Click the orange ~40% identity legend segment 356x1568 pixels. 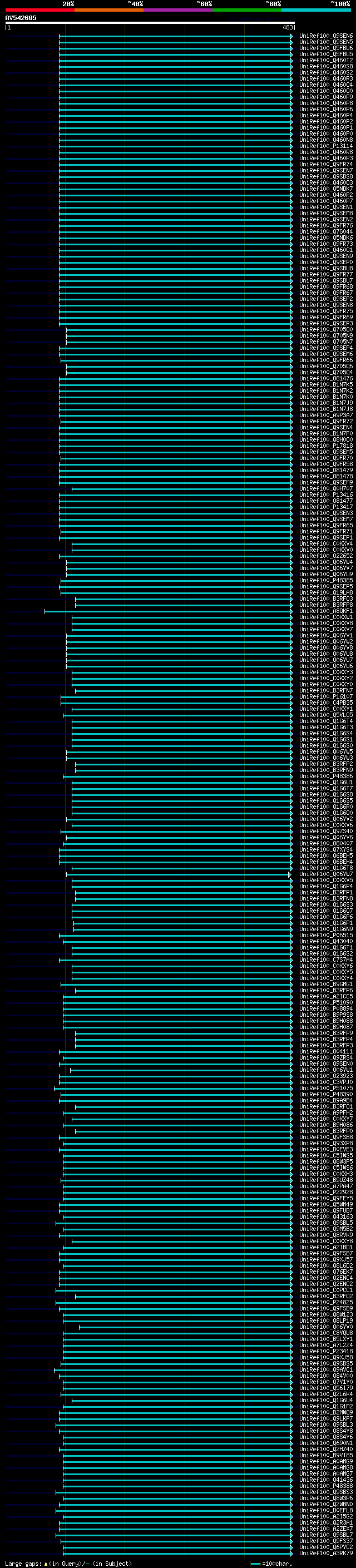point(109,10)
